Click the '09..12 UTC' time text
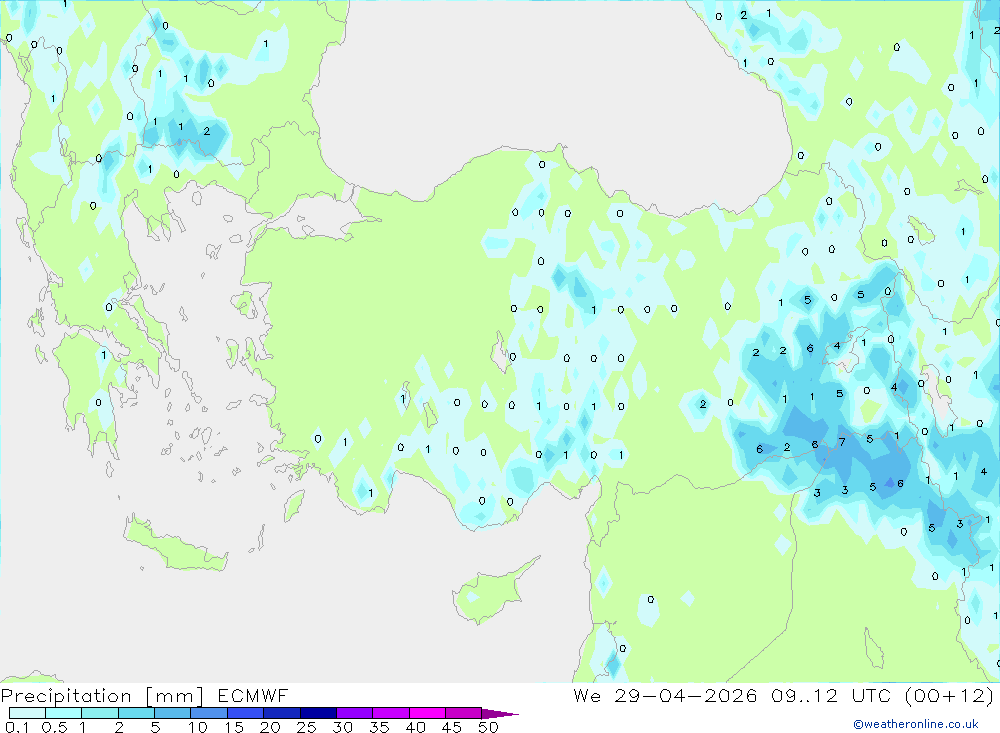The width and height of the screenshot is (1000, 733). [831, 695]
